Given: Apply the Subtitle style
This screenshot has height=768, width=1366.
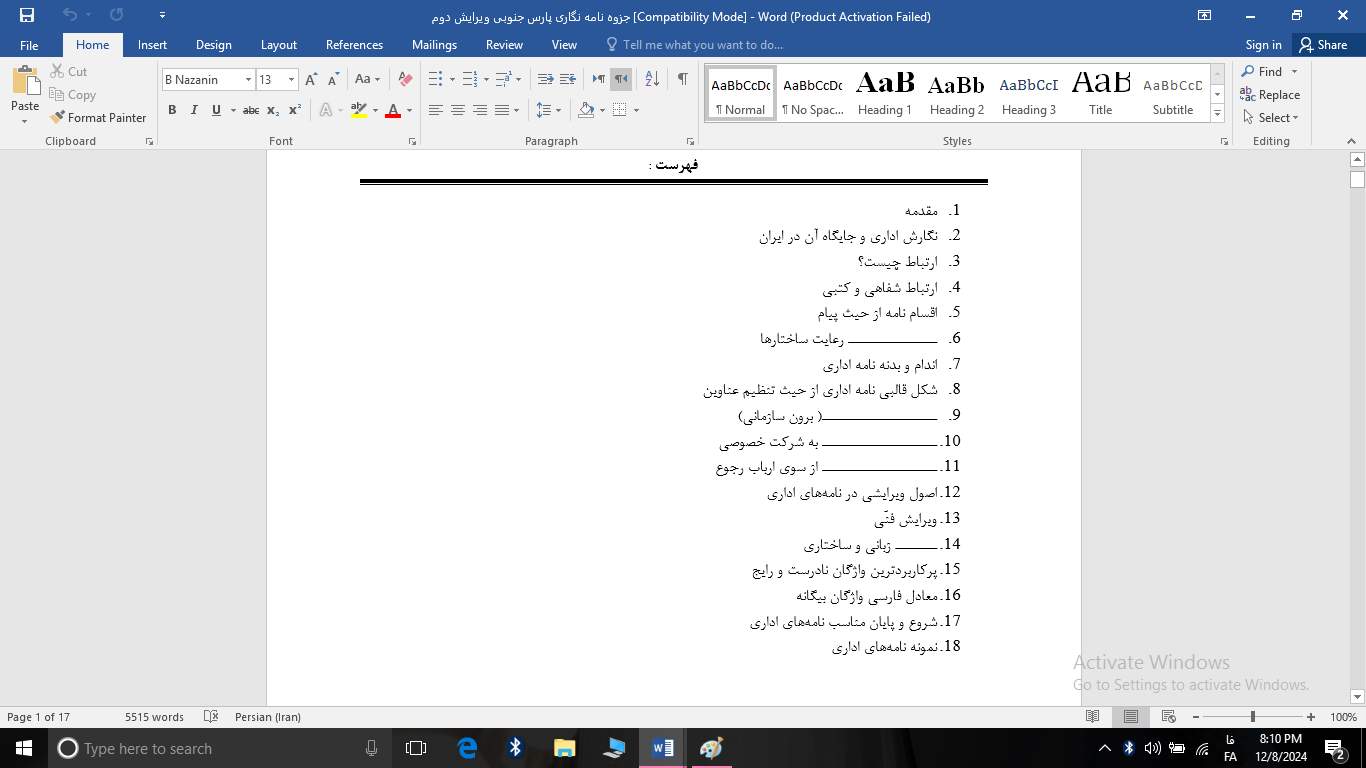Looking at the screenshot, I should point(1173,93).
